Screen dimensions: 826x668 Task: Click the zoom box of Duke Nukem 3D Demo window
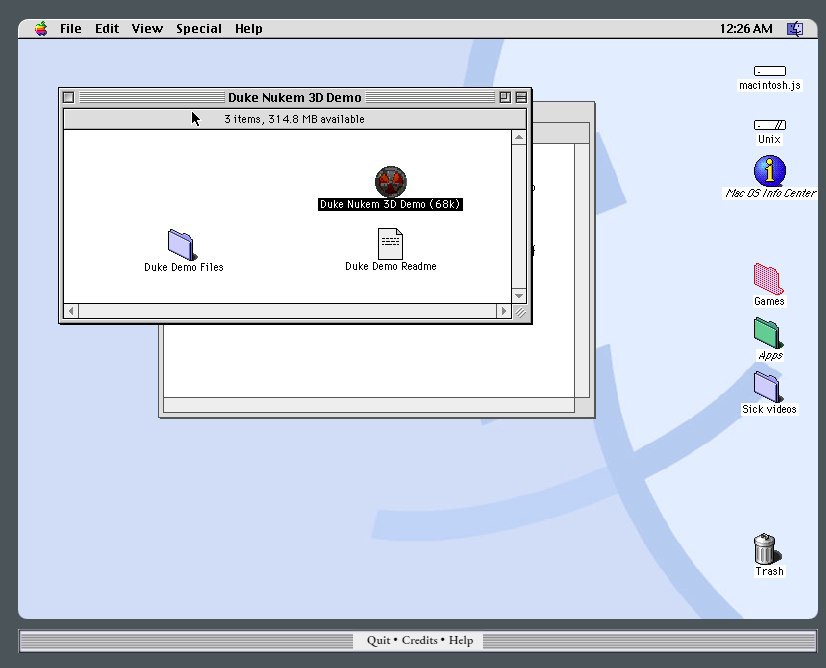(505, 97)
